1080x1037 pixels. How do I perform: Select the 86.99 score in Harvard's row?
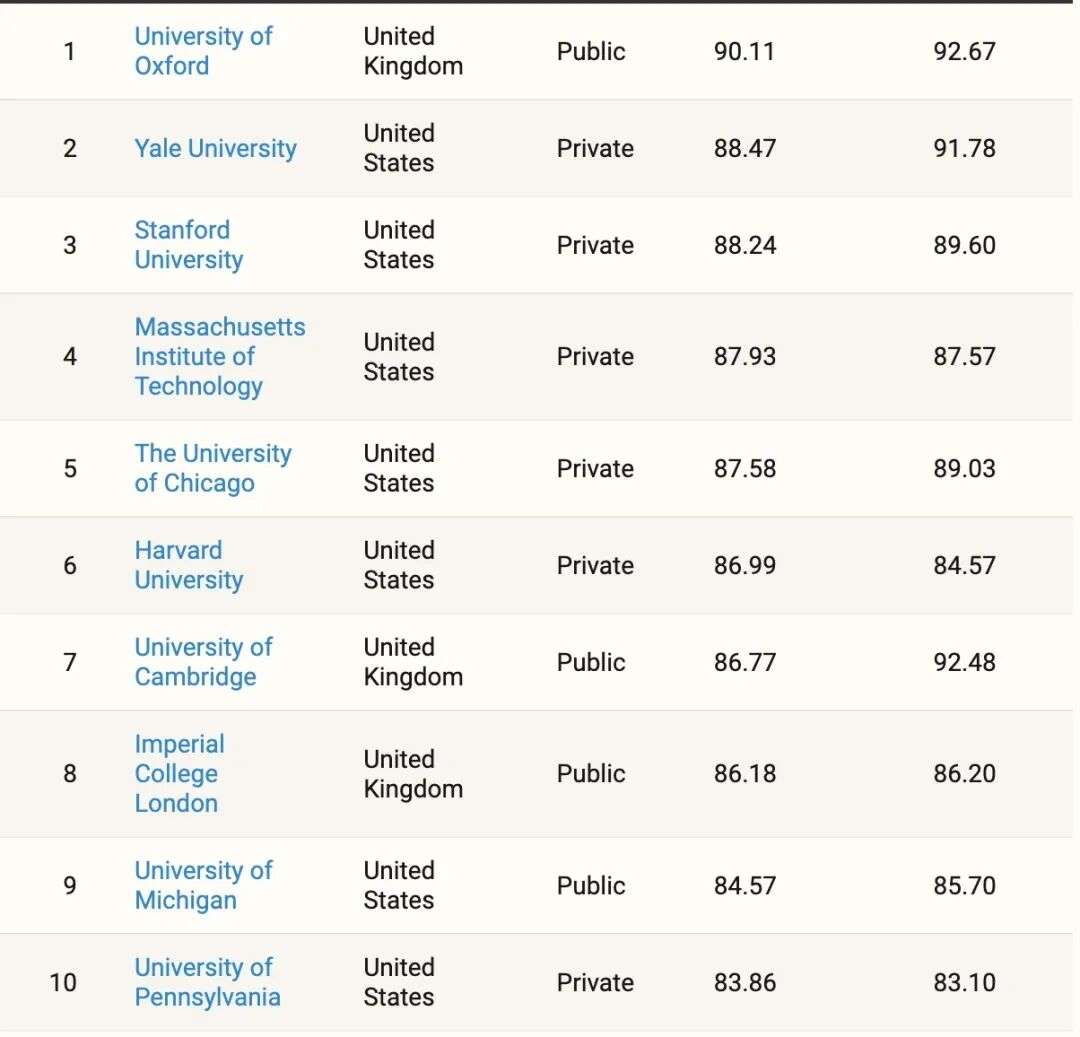click(744, 565)
